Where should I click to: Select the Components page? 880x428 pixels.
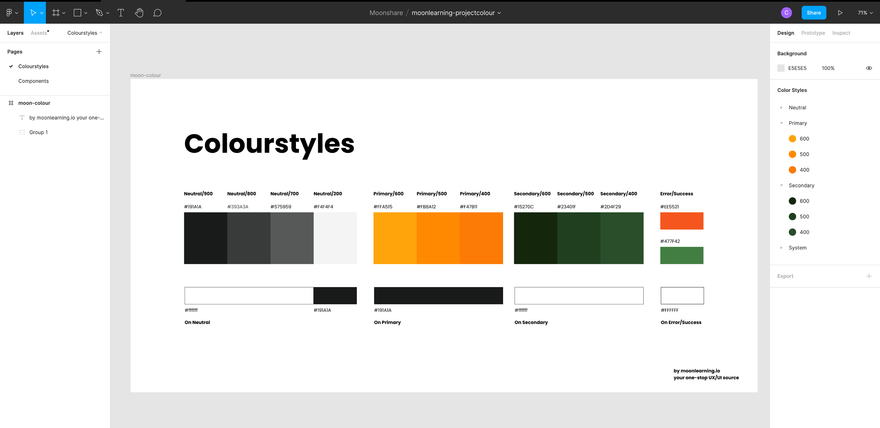(33, 81)
